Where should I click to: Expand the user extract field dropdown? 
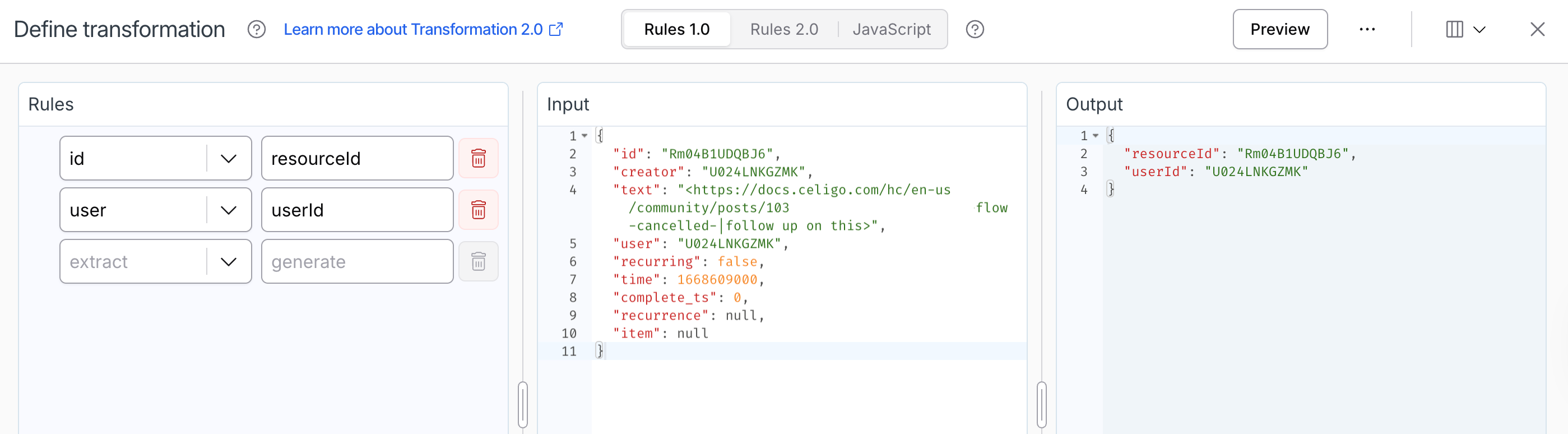pos(228,211)
